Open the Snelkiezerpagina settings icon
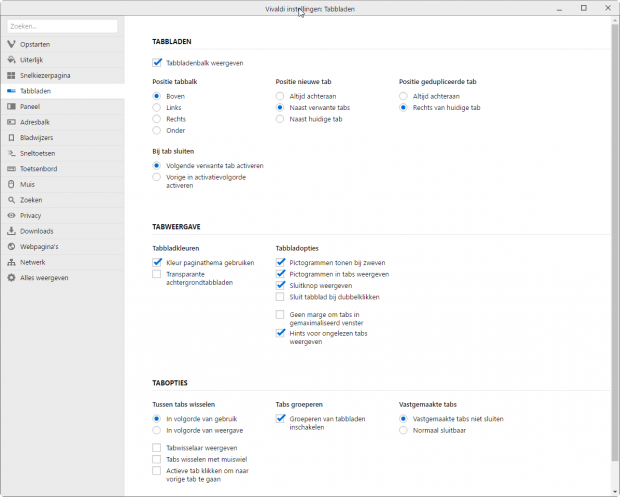620x497 pixels. coord(11,75)
